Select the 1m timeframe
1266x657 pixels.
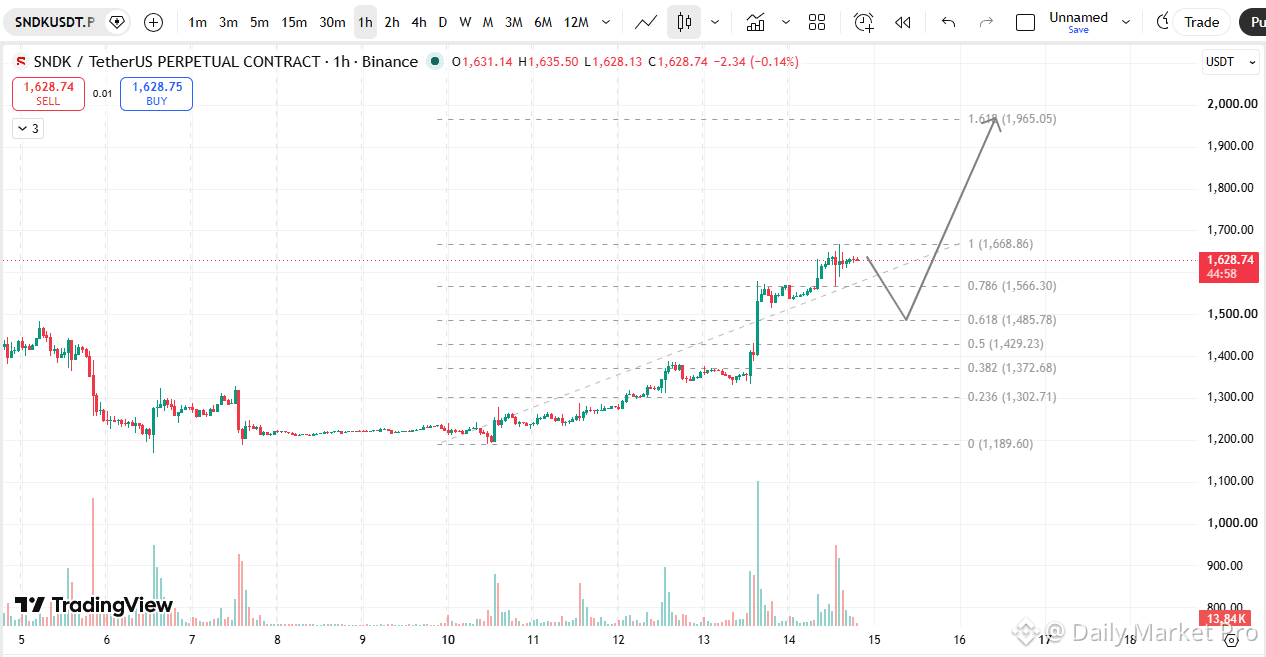pyautogui.click(x=198, y=22)
